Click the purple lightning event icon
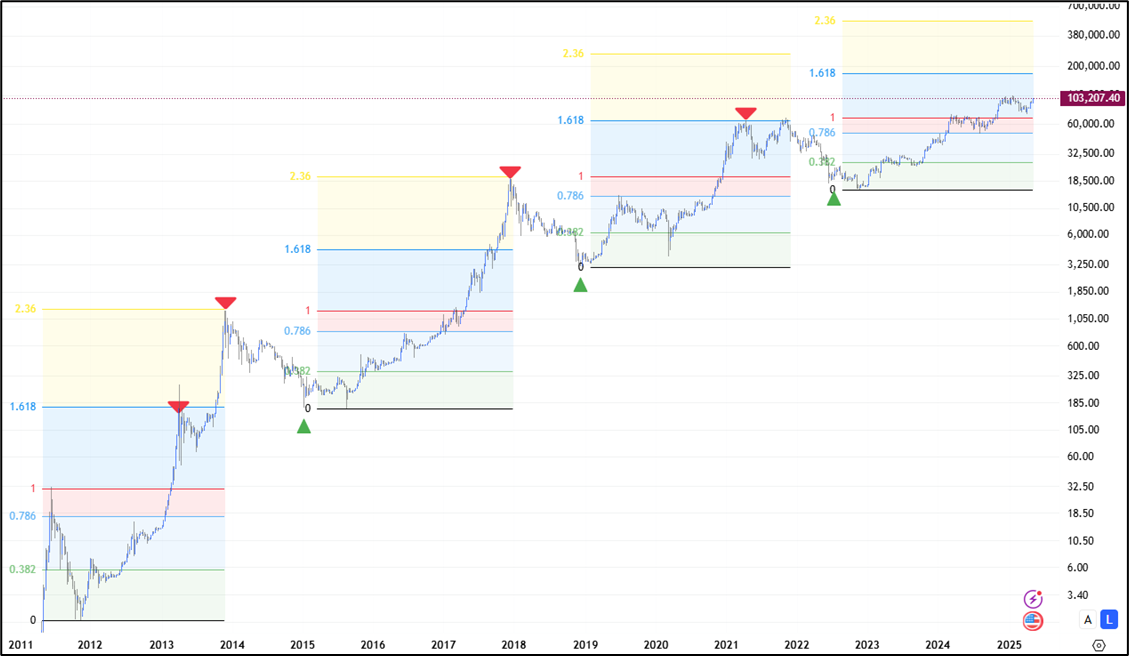Viewport: 1129px width, 656px height. [1033, 599]
